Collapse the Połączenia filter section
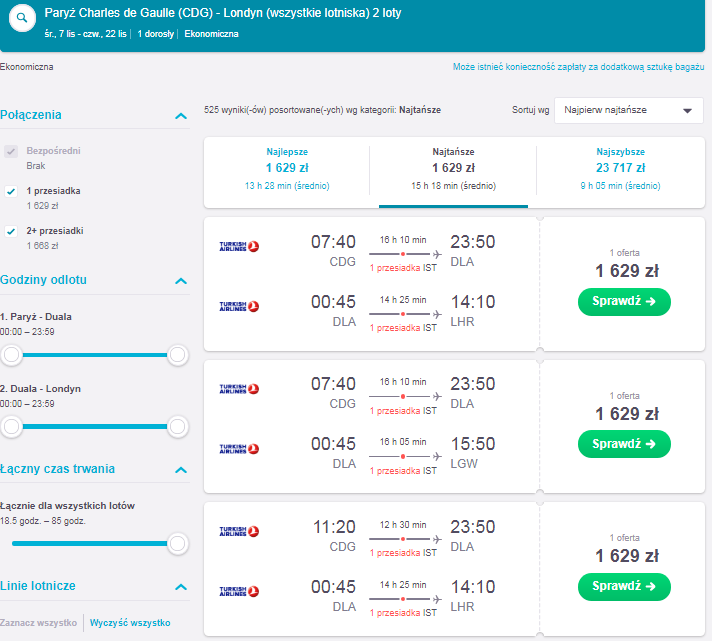Screen dimensions: 712x641 tap(181, 116)
